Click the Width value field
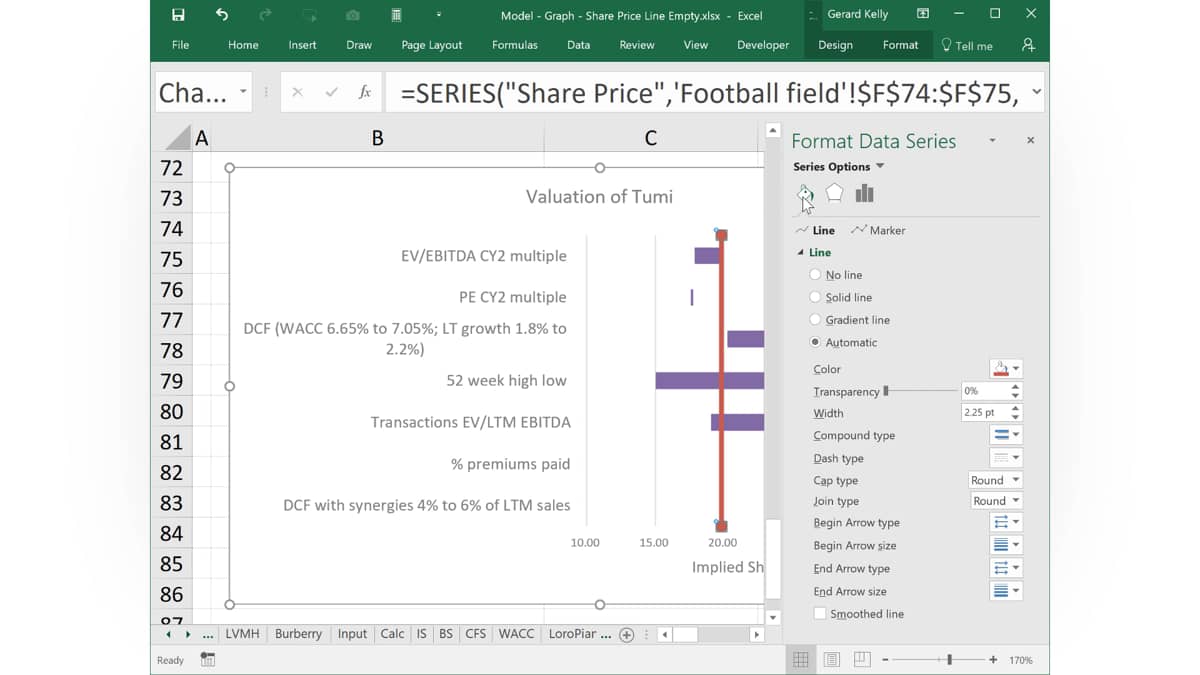 click(x=984, y=412)
